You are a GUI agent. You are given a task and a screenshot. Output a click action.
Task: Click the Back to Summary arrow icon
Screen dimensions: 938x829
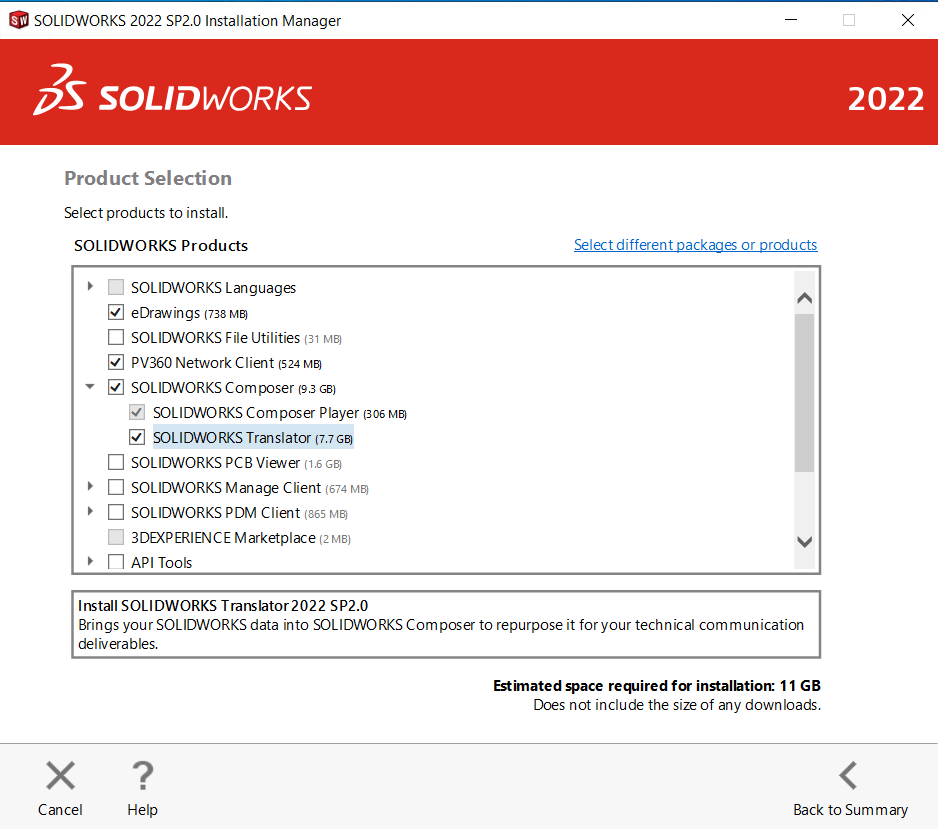tap(849, 776)
